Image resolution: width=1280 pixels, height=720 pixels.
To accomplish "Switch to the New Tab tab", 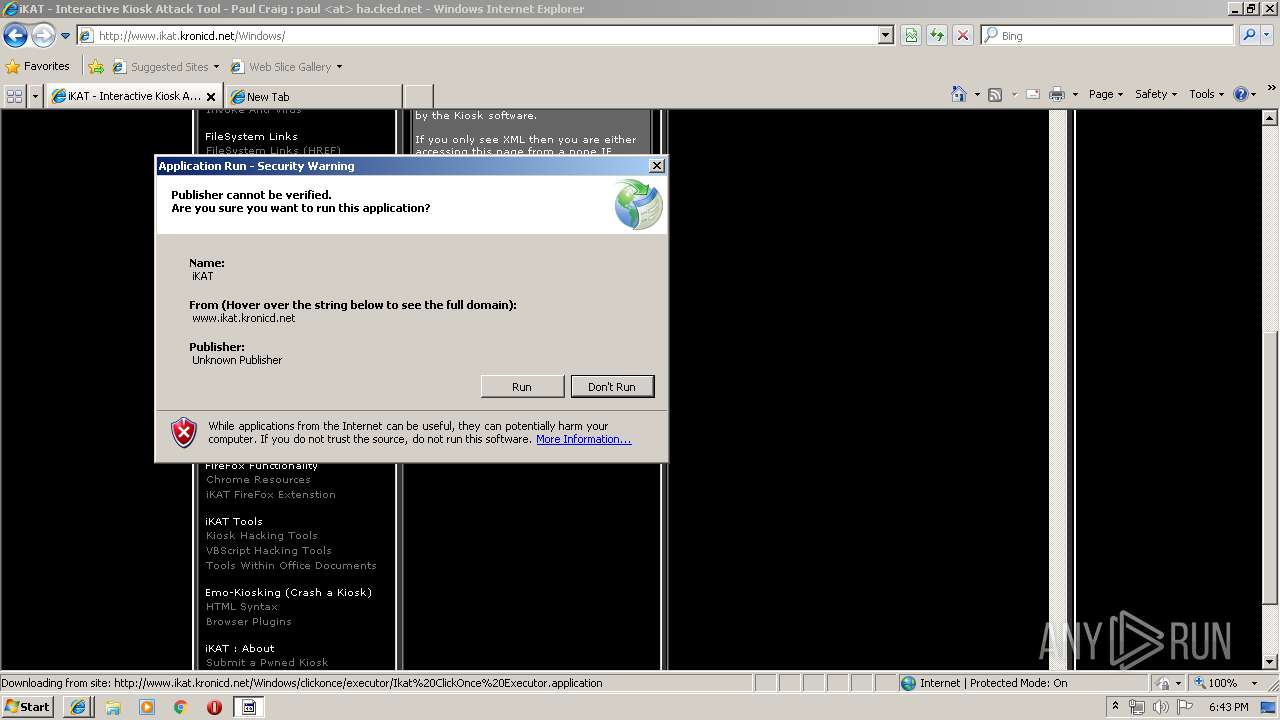I will pyautogui.click(x=314, y=96).
